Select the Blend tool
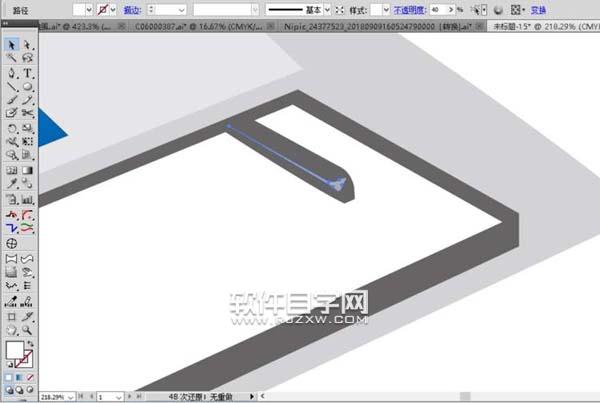Image resolution: width=600 pixels, height=403 pixels. click(x=27, y=183)
